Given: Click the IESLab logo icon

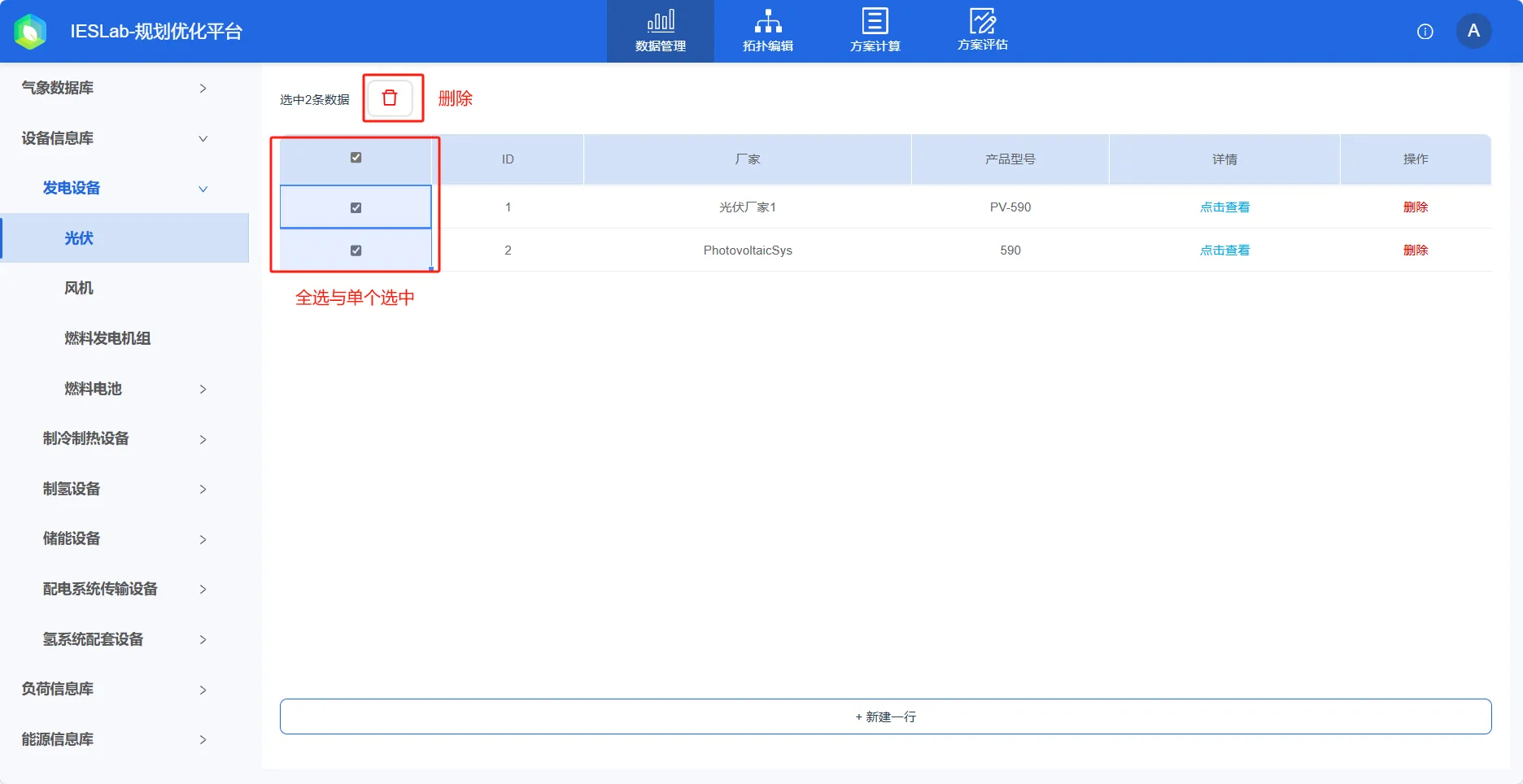Looking at the screenshot, I should pos(31,32).
